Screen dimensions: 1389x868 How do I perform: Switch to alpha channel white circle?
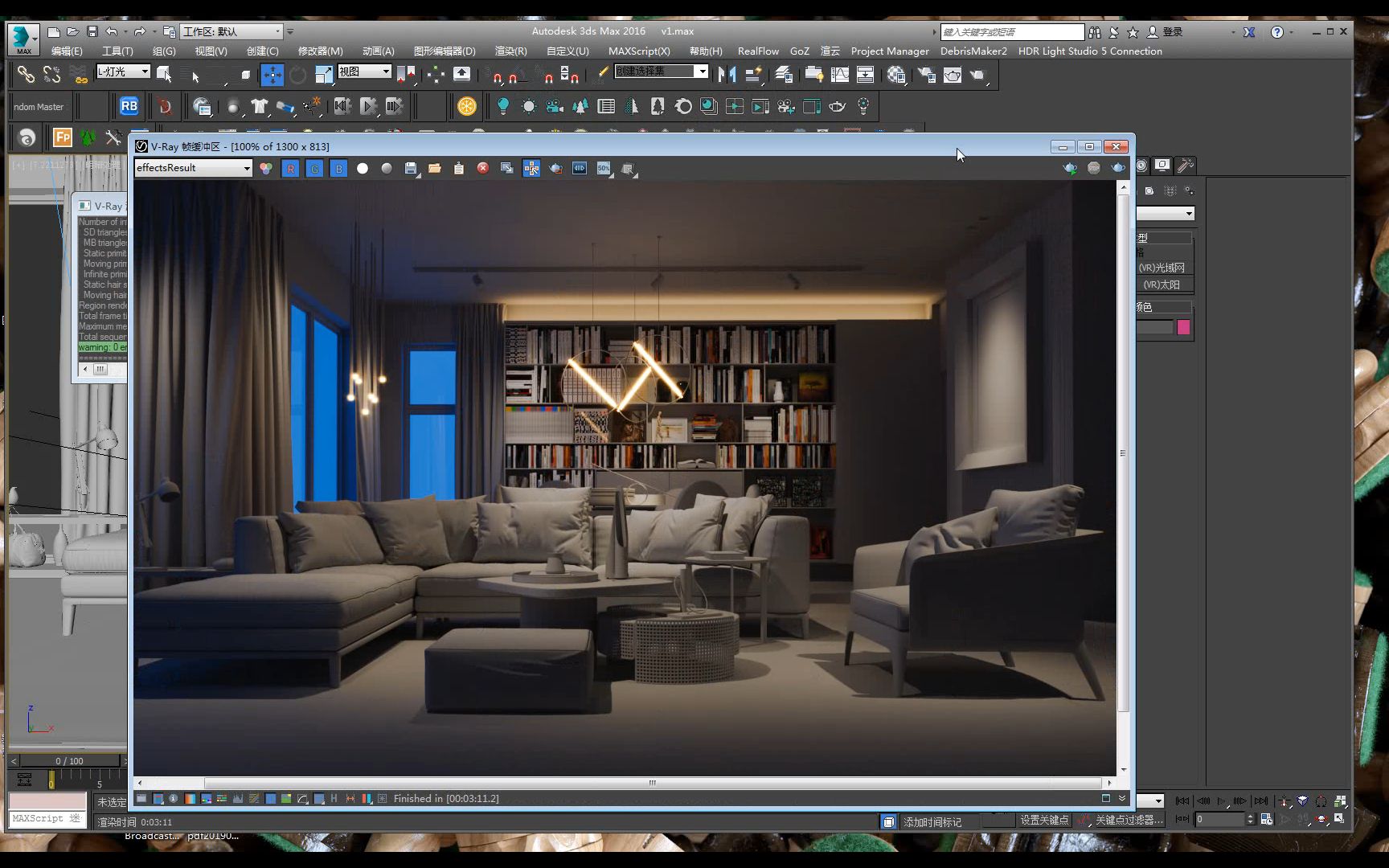coord(363,169)
